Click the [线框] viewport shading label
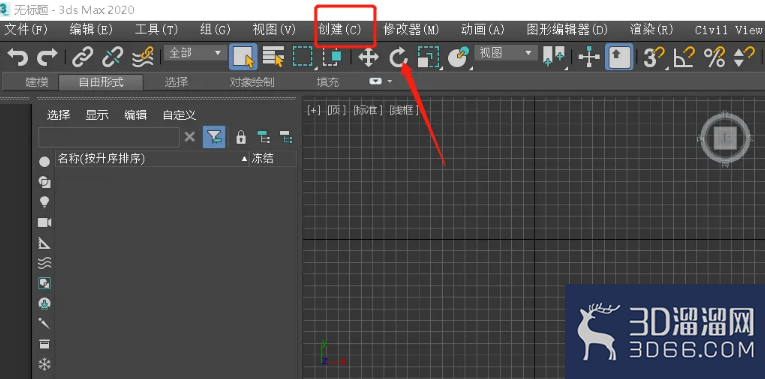 403,110
